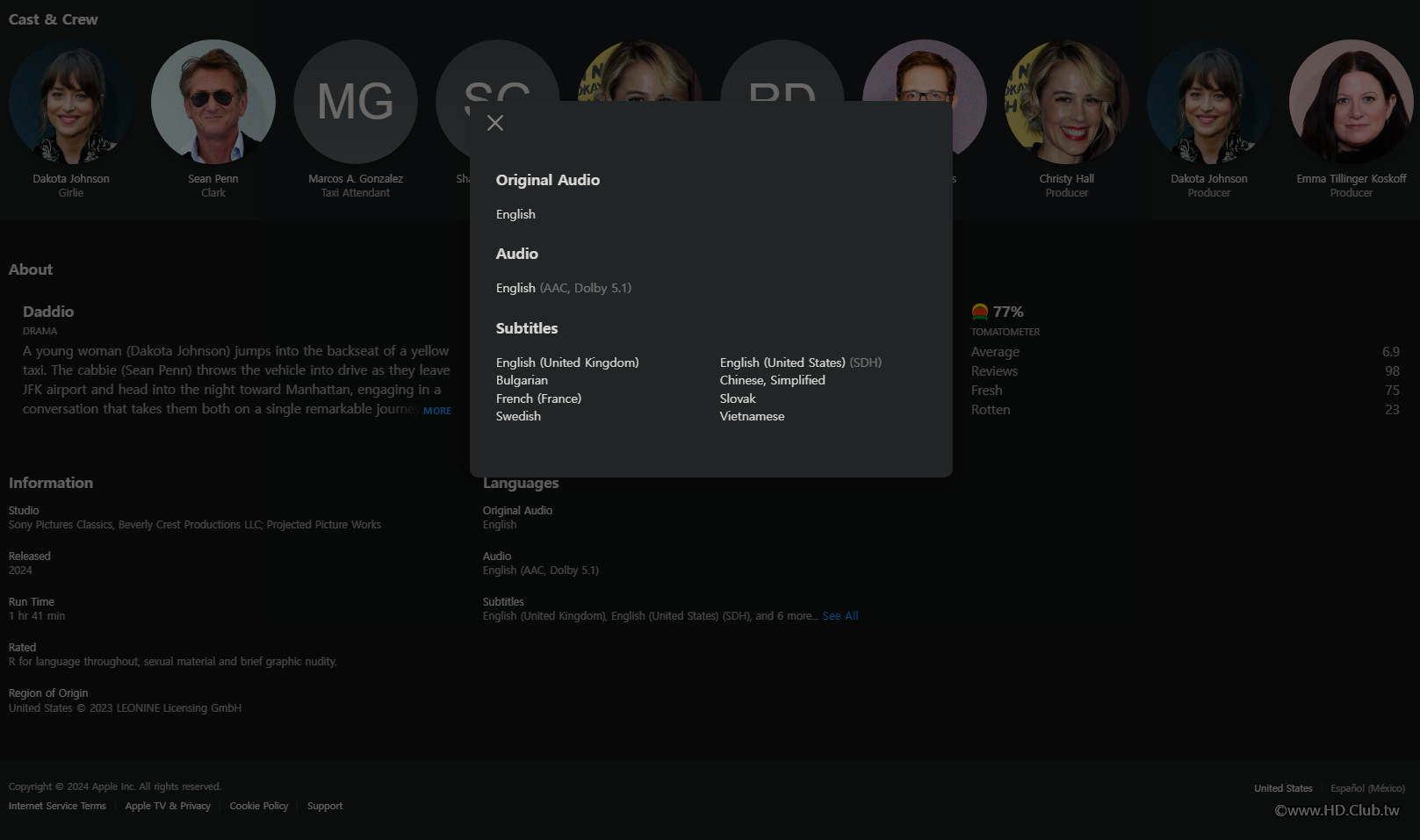Viewport: 1420px width, 840px height.
Task: Click the DRAMA genre label
Action: click(x=40, y=331)
